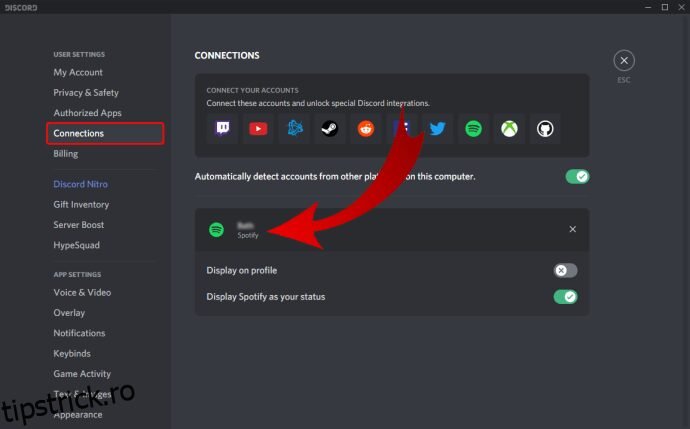The width and height of the screenshot is (690, 429).
Task: Open Overlay settings
Action: [x=69, y=312]
